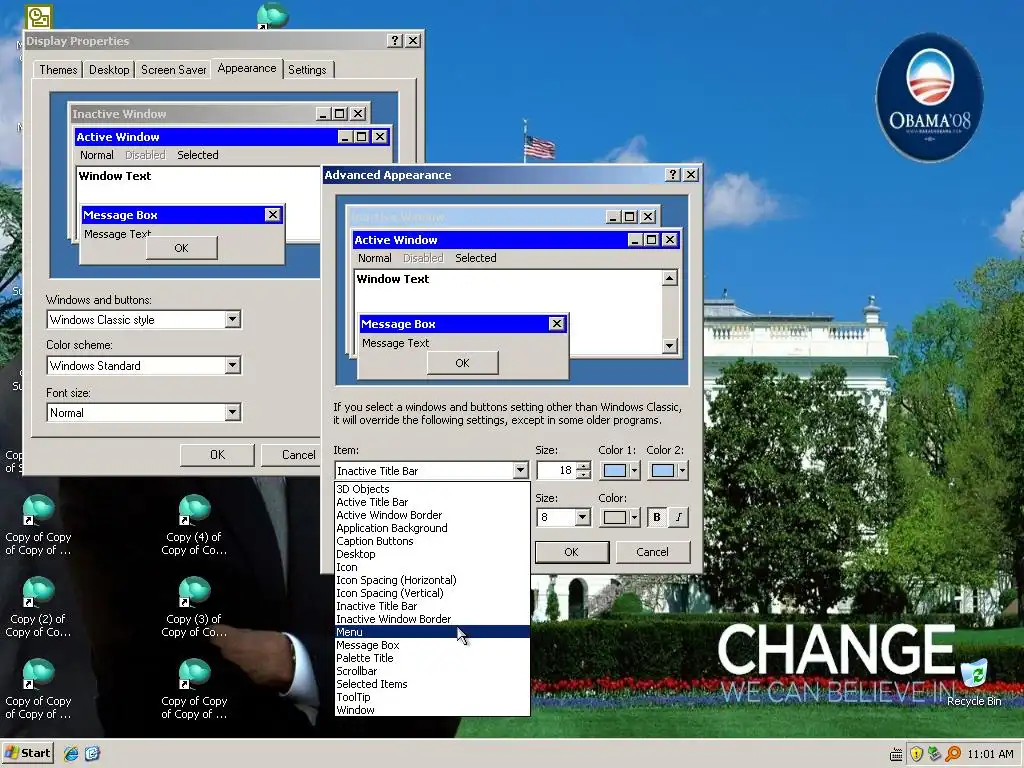Click Message Box title in Advanced preview
This screenshot has height=768, width=1024.
[x=398, y=324]
